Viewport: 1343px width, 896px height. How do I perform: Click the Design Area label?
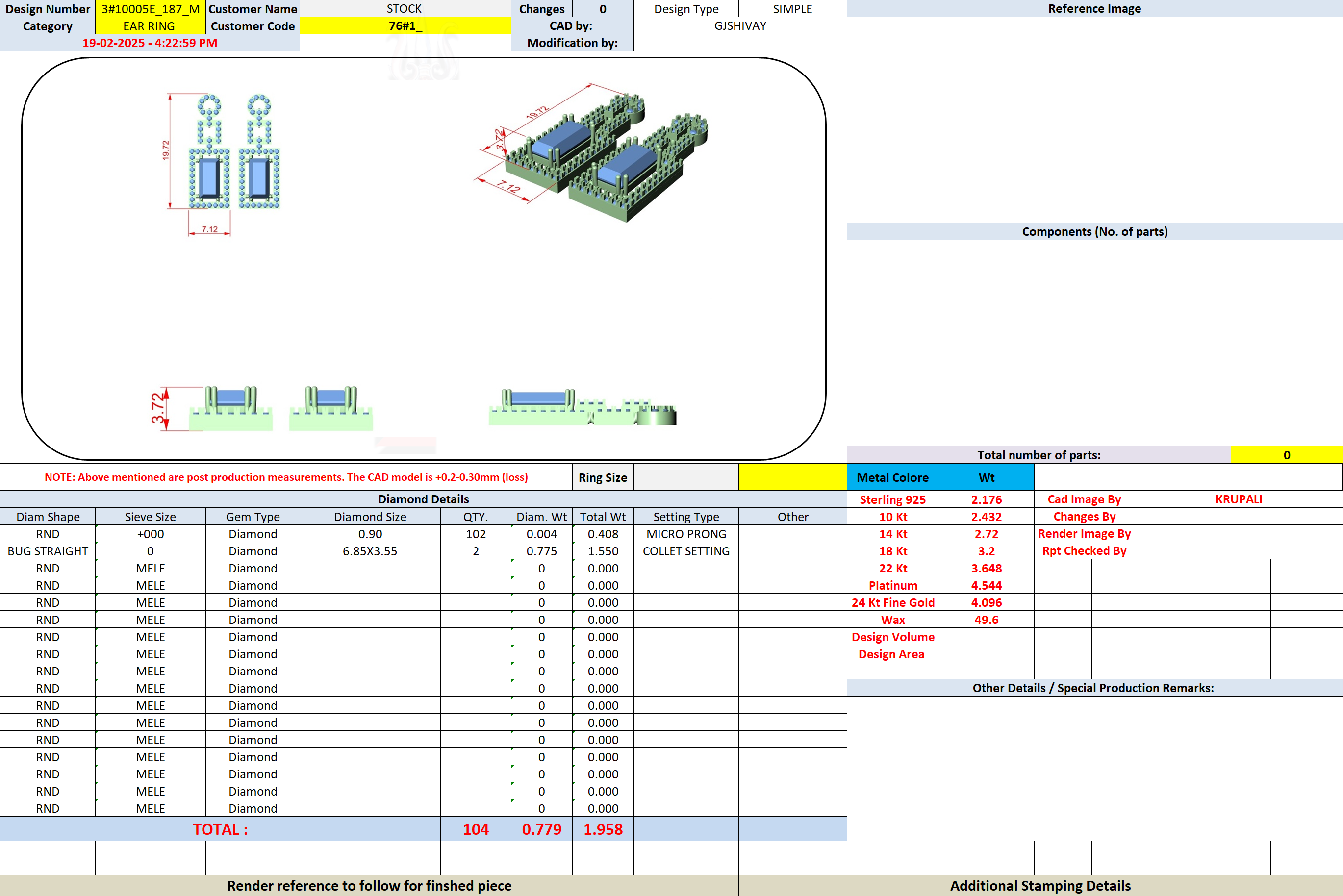[x=893, y=654]
